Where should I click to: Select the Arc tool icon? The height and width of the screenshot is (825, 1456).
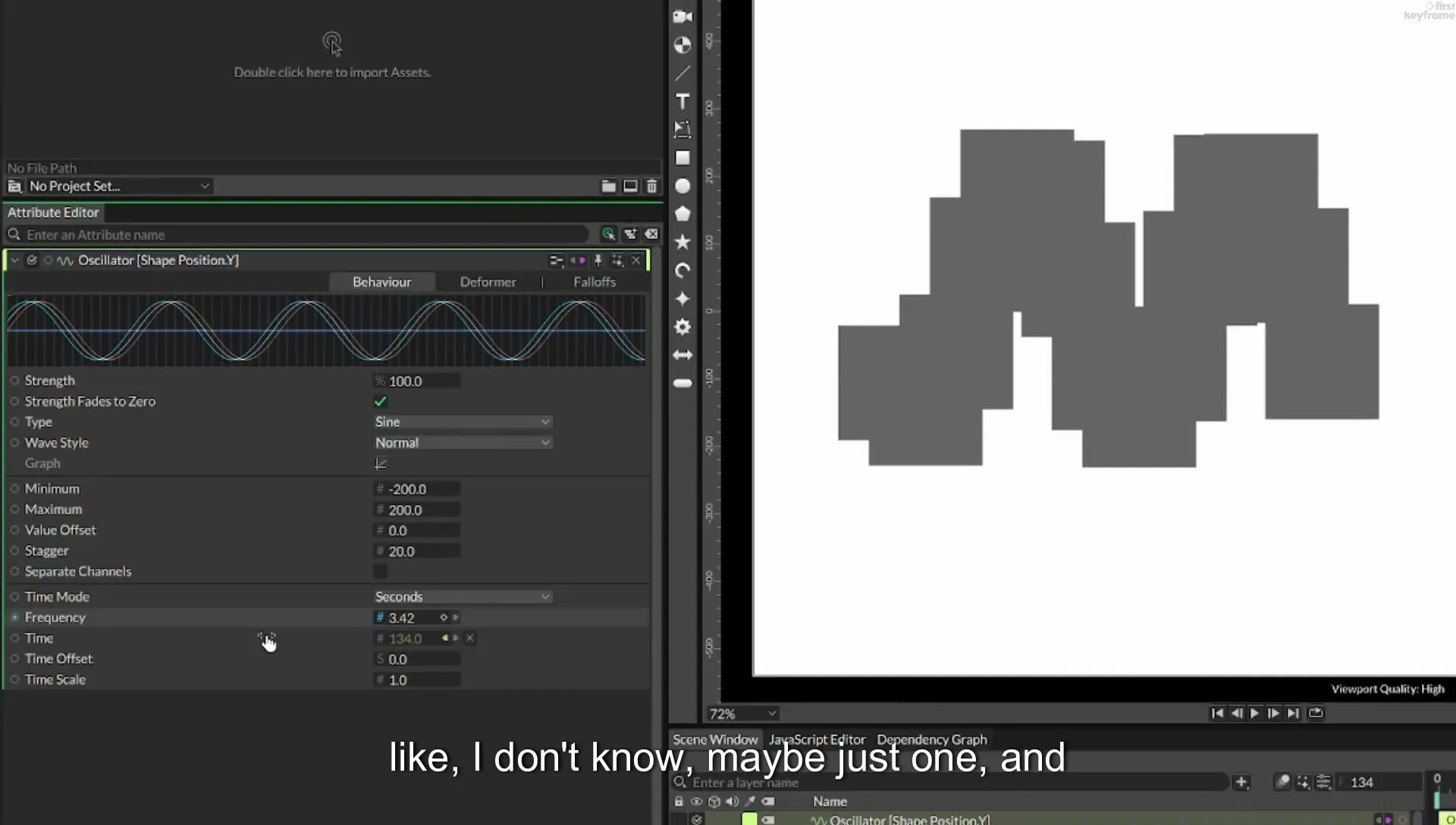tap(682, 271)
